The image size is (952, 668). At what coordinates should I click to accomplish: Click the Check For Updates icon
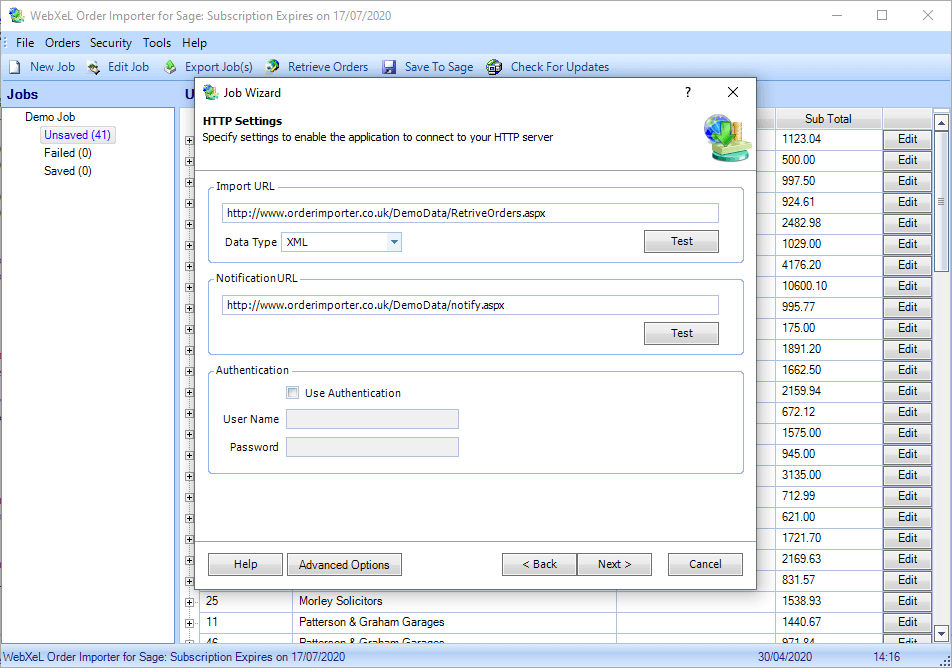494,67
